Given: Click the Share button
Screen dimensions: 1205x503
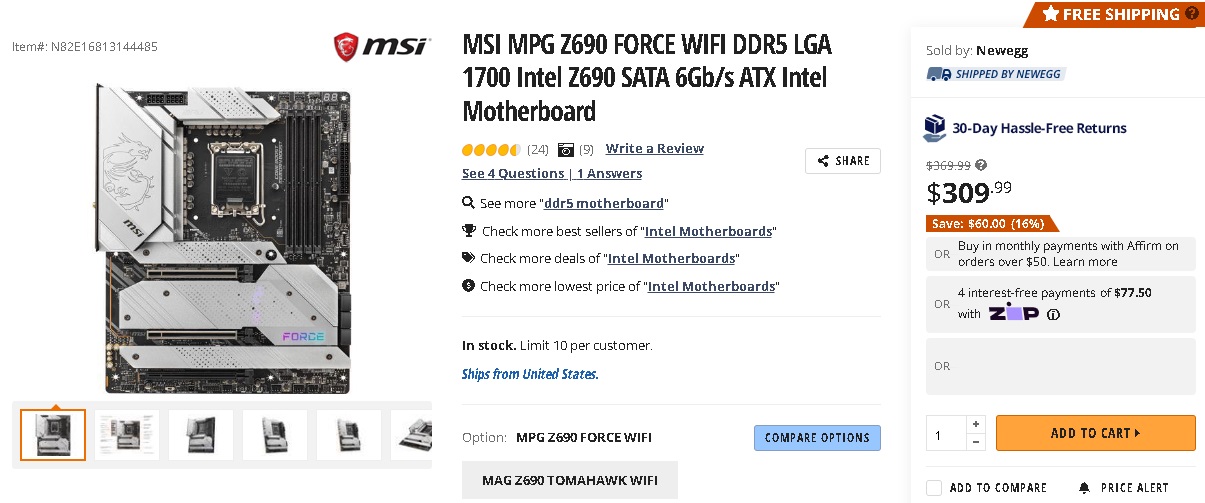Looking at the screenshot, I should pos(843,161).
